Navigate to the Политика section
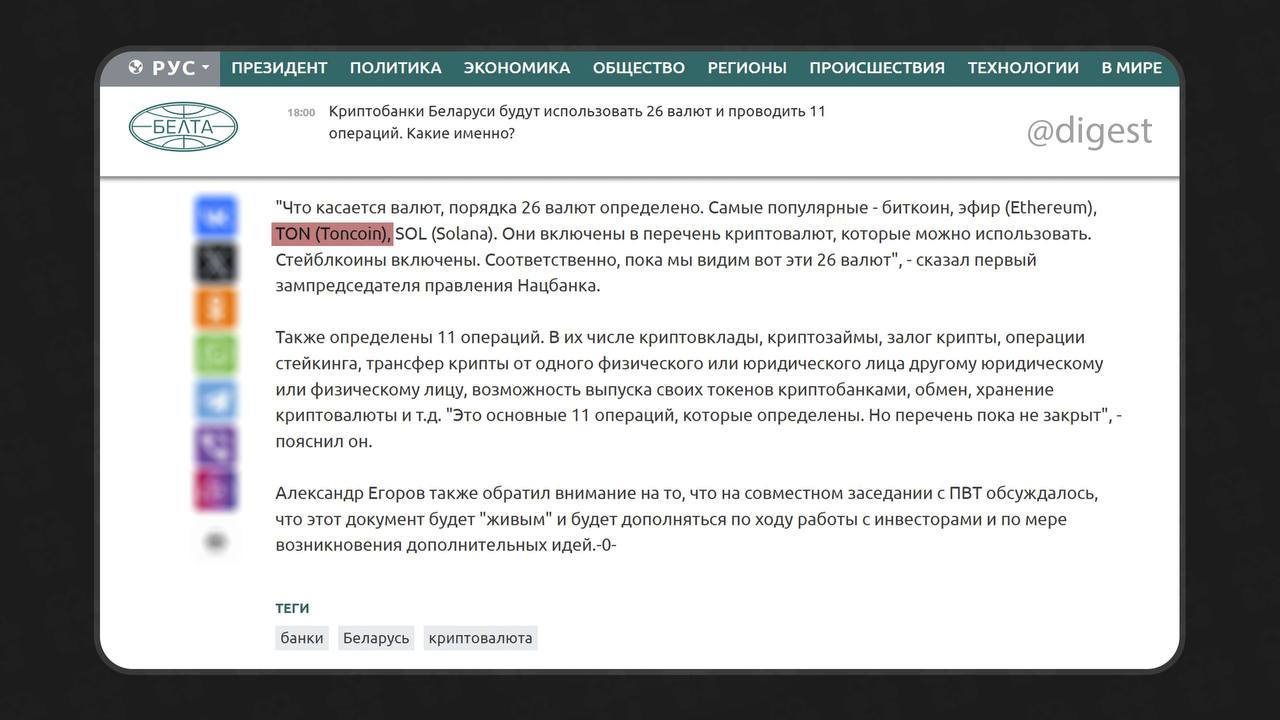Image resolution: width=1280 pixels, height=720 pixels. [x=395, y=68]
